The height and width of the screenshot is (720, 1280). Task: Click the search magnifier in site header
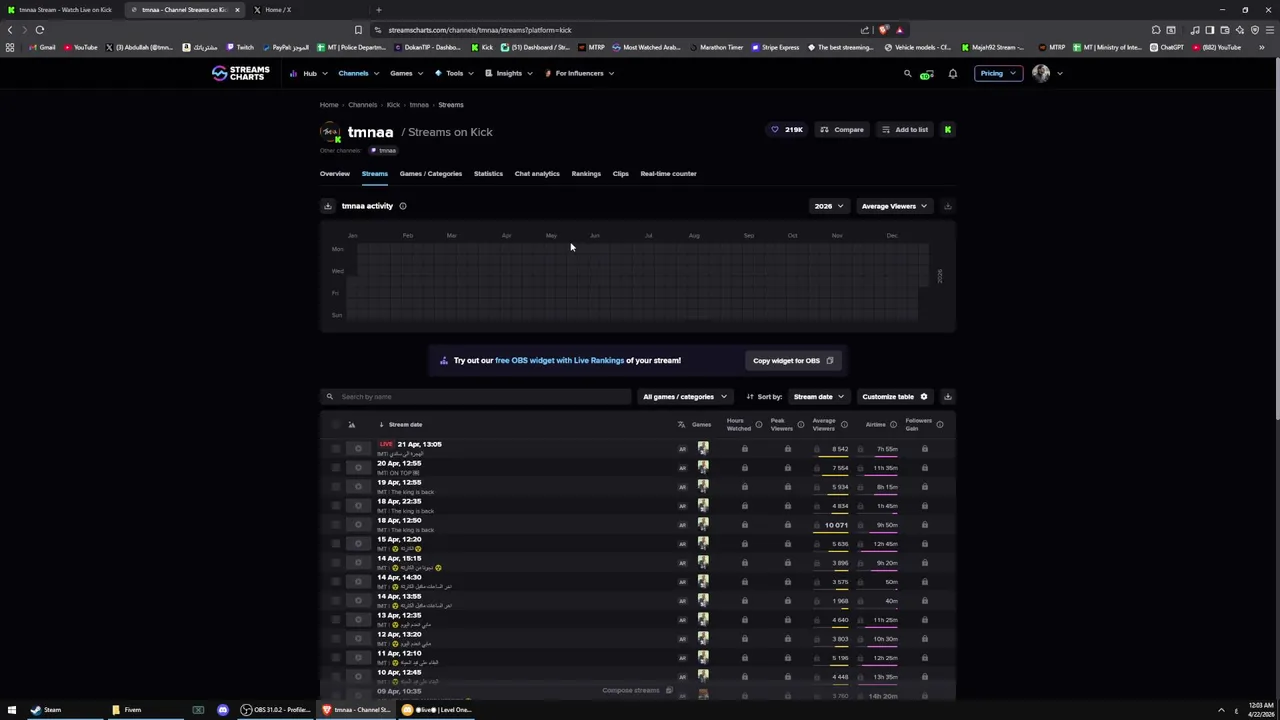(908, 73)
